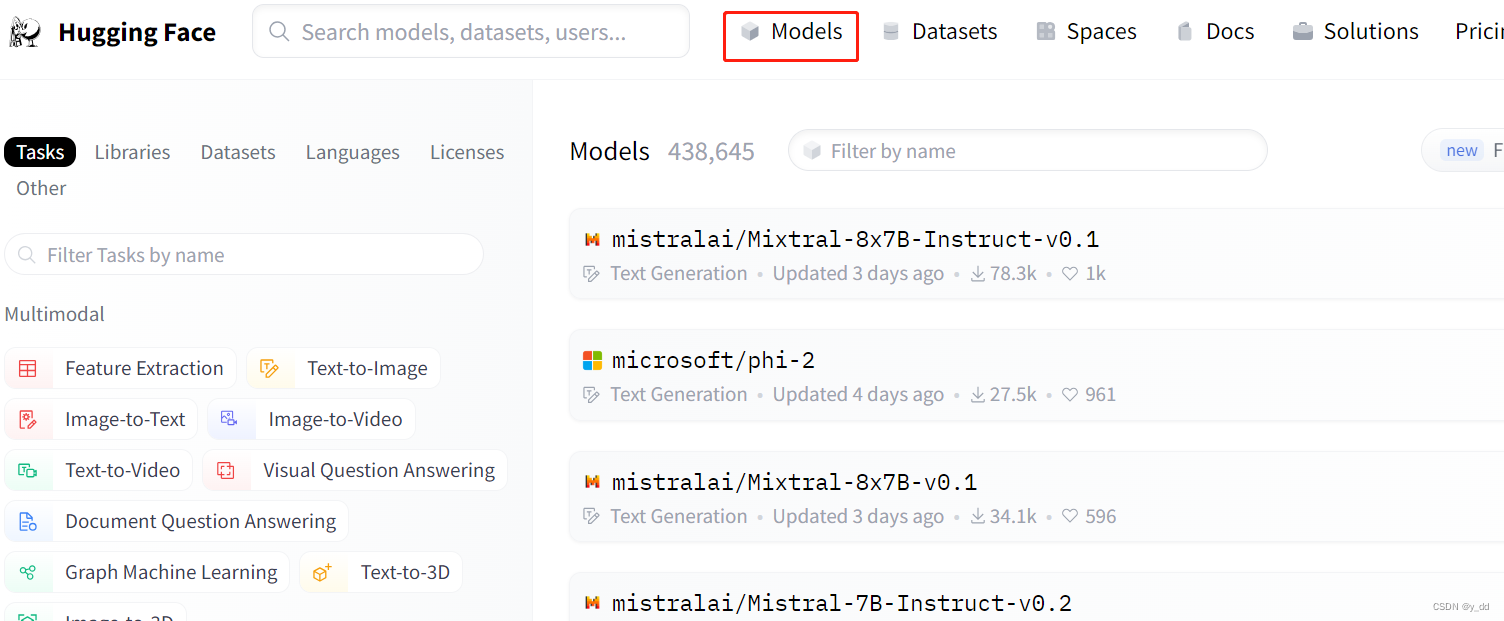Click the Hugging Face logo icon
This screenshot has height=621, width=1504.
pyautogui.click(x=25, y=32)
